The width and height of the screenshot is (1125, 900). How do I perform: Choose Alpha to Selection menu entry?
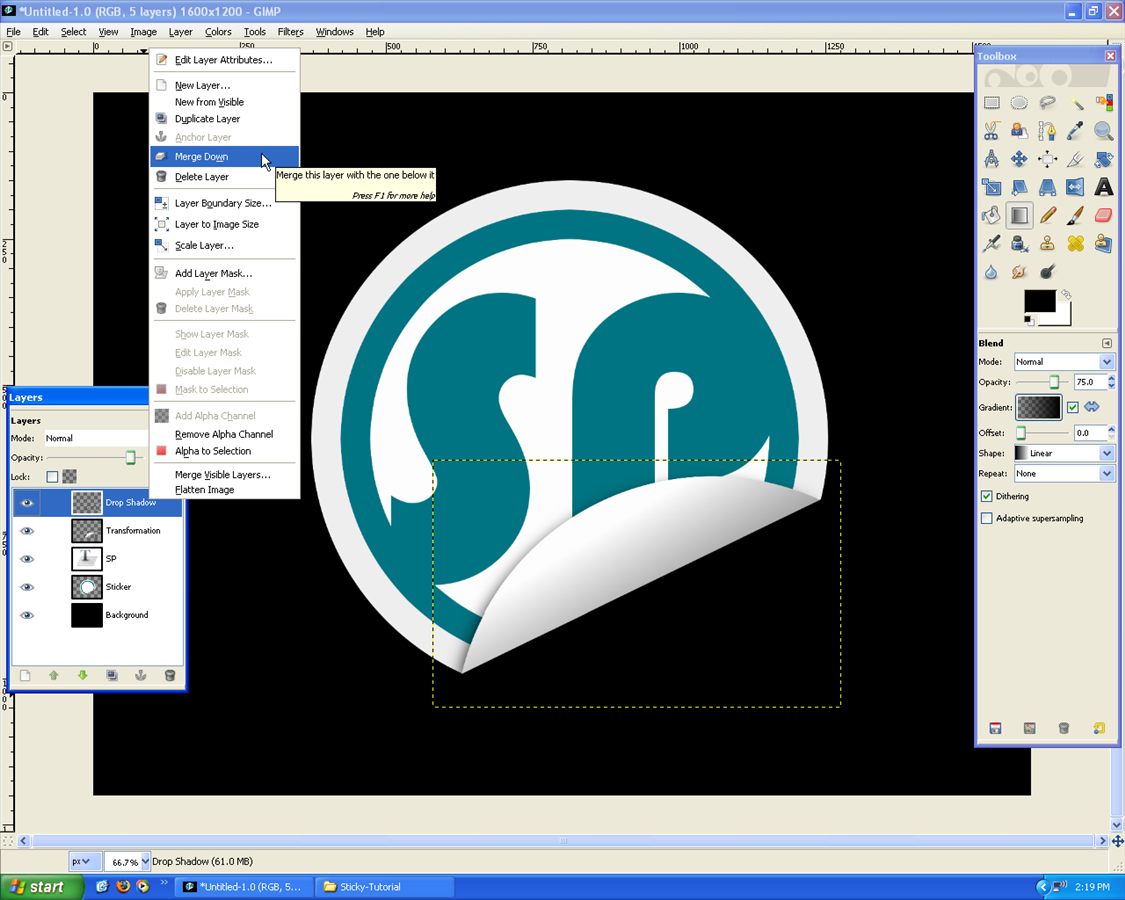225,451
